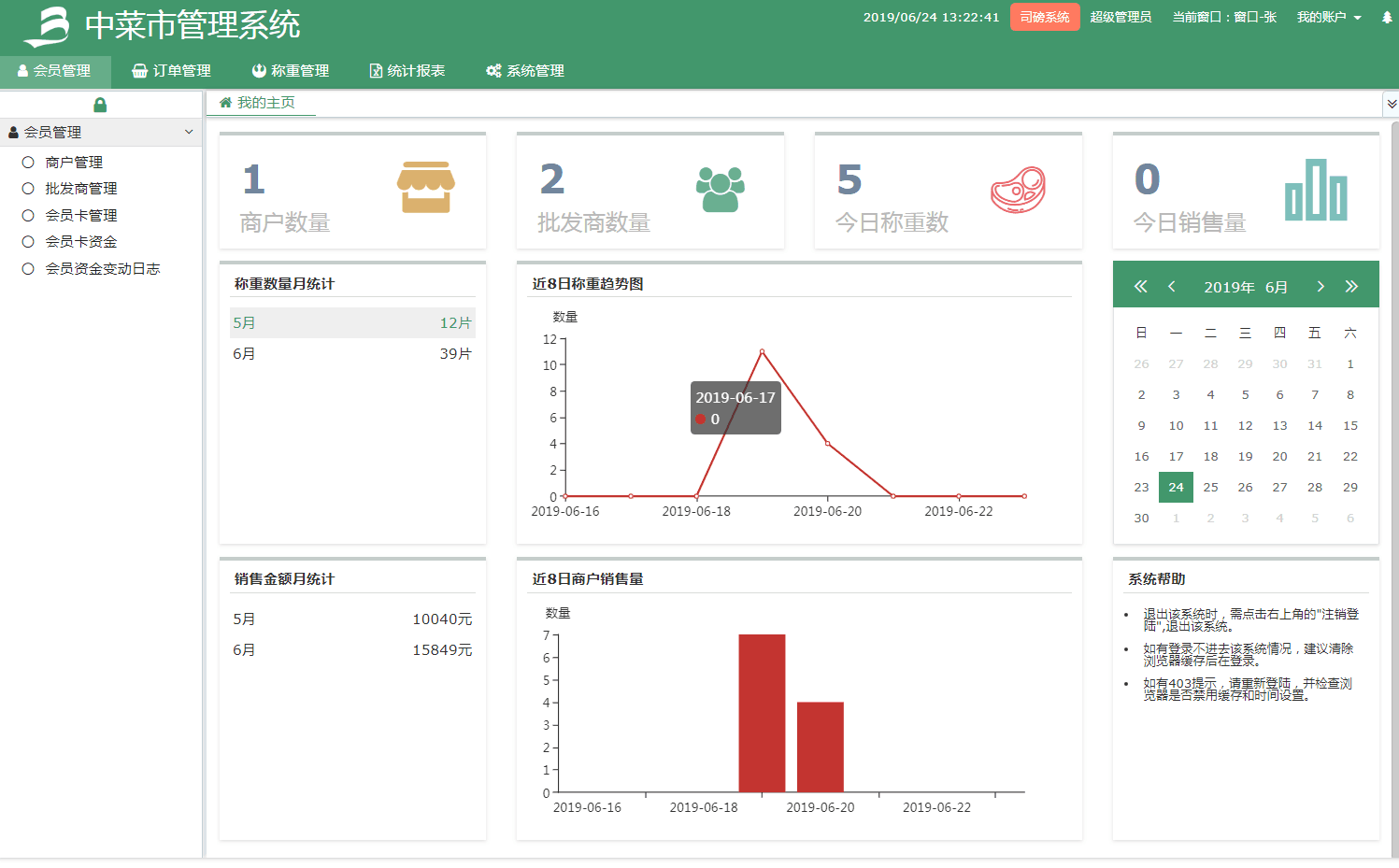The width and height of the screenshot is (1399, 868).
Task: Select day 17 in calendar
Action: coord(1176,457)
